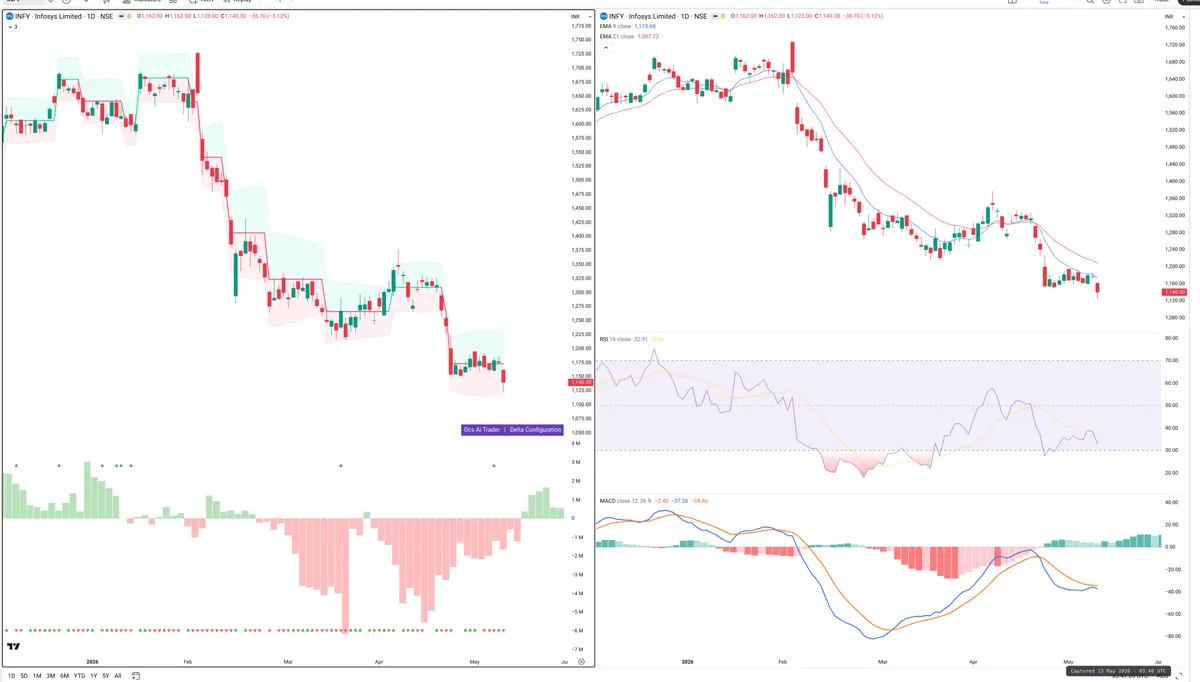Click the Ocs Ai Trader Delta Configuration label
Image resolution: width=1200 pixels, height=682 pixels.
tap(512, 430)
